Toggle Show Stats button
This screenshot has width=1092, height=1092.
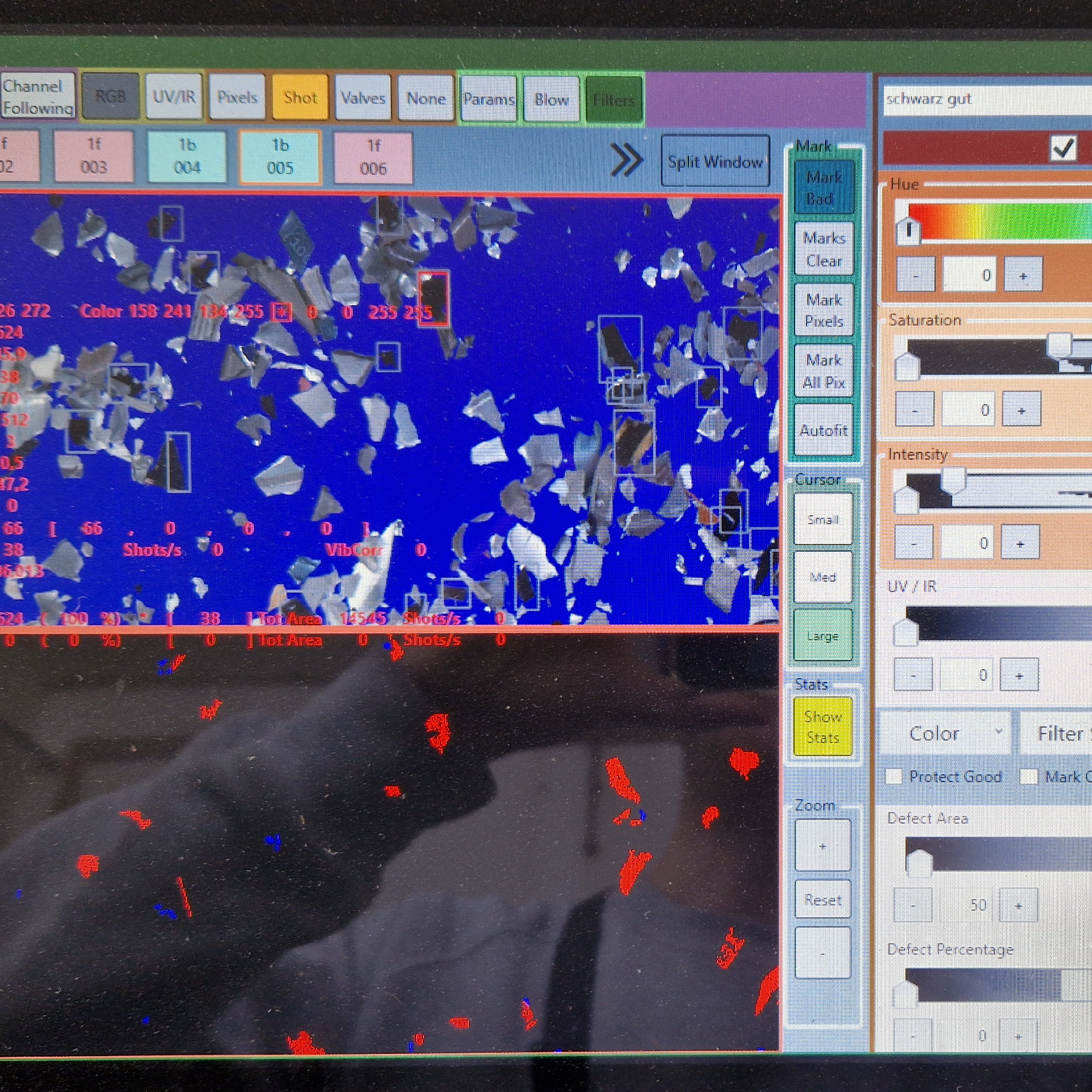(823, 727)
